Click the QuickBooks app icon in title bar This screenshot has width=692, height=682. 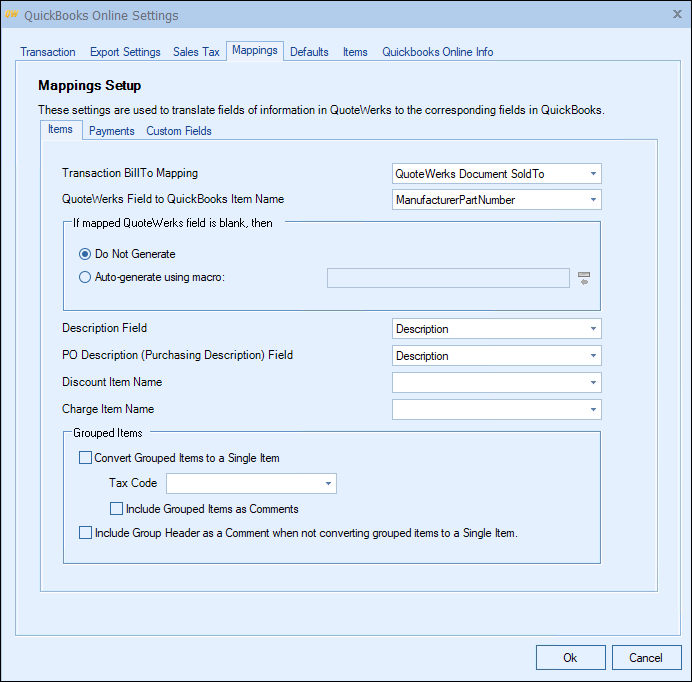coord(12,15)
